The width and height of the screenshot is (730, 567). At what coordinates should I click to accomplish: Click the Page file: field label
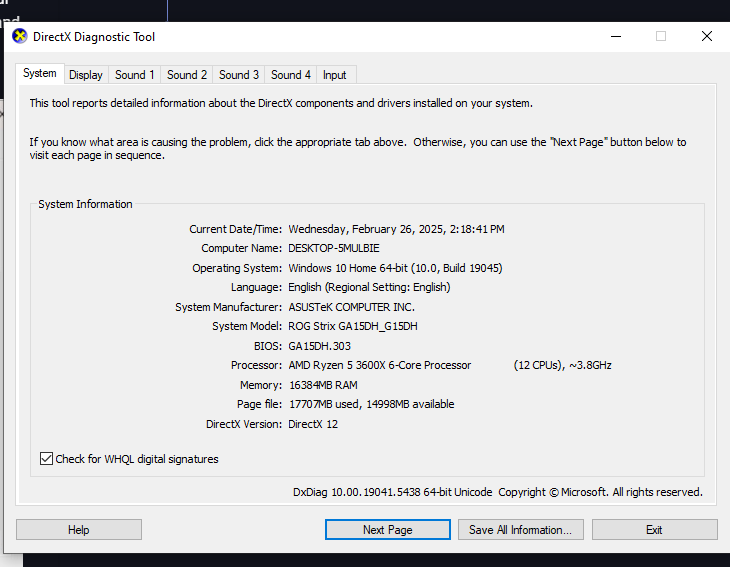[x=259, y=404]
